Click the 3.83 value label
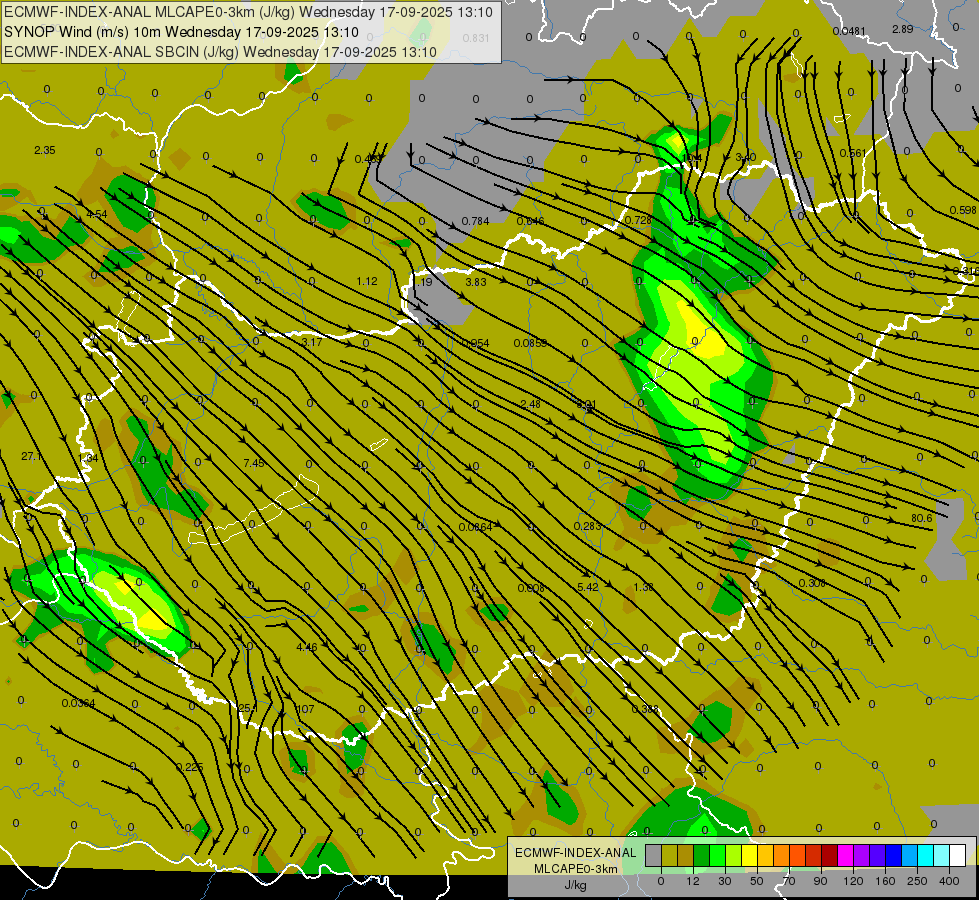Image resolution: width=979 pixels, height=900 pixels. pos(475,282)
